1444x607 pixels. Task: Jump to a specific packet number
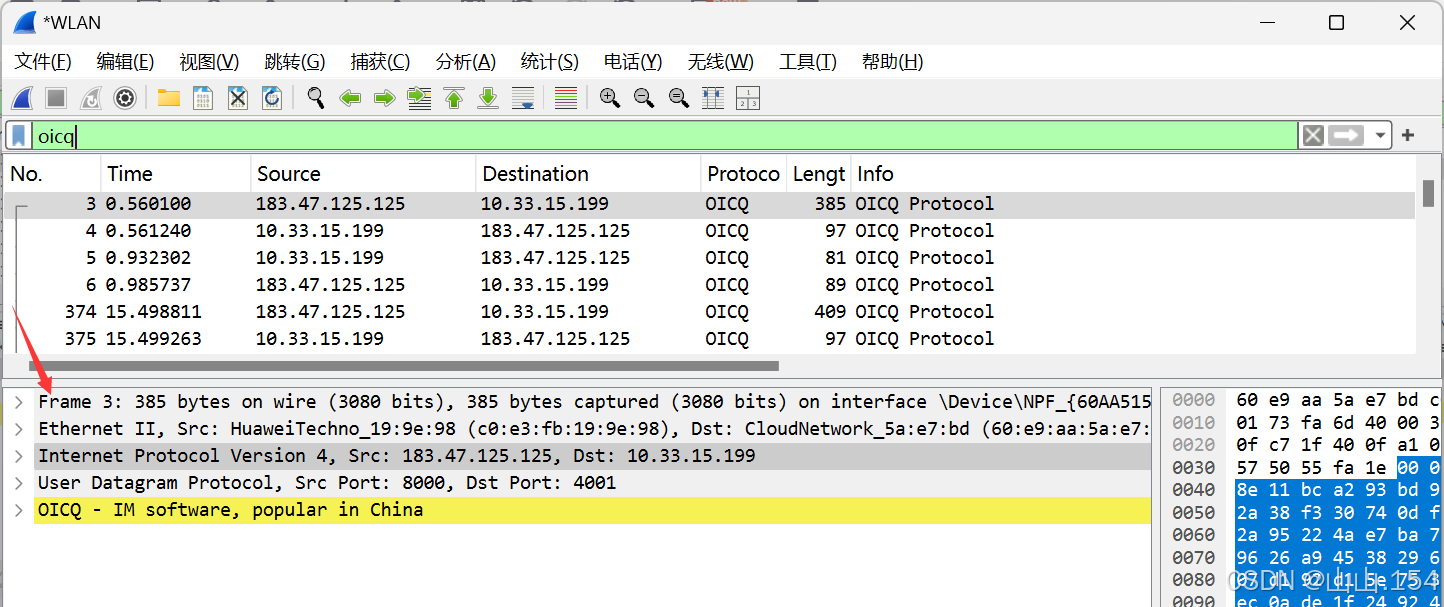click(419, 98)
